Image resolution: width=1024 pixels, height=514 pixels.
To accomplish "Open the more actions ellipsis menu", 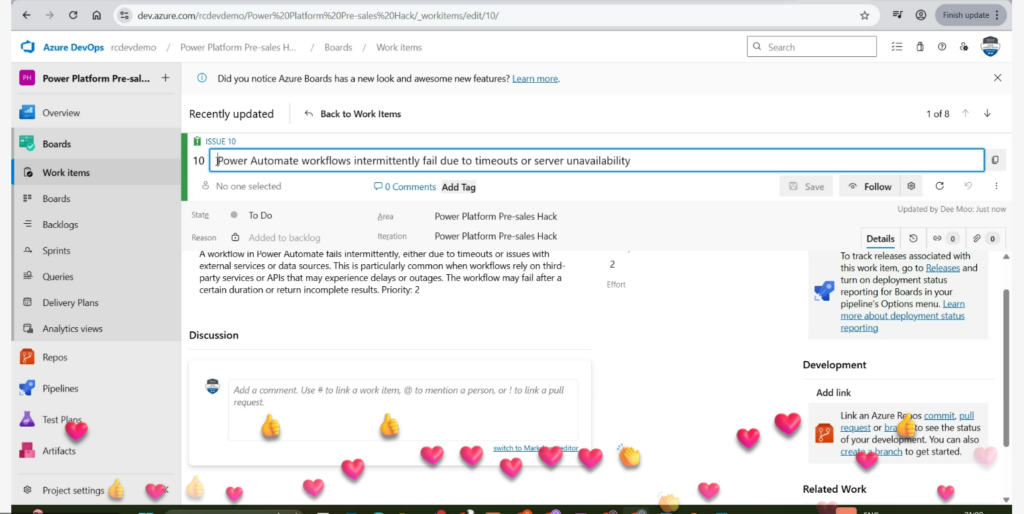I will point(996,186).
